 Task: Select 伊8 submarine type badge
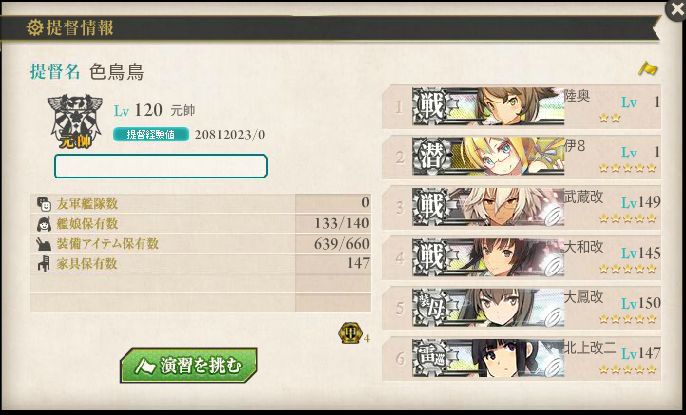click(x=430, y=156)
